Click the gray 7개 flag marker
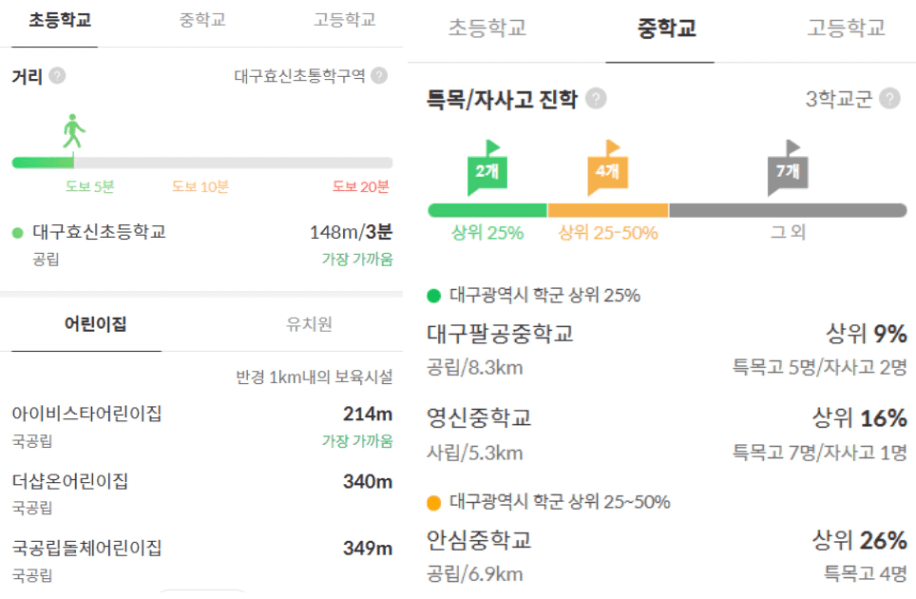The width and height of the screenshot is (916, 599). (x=787, y=172)
